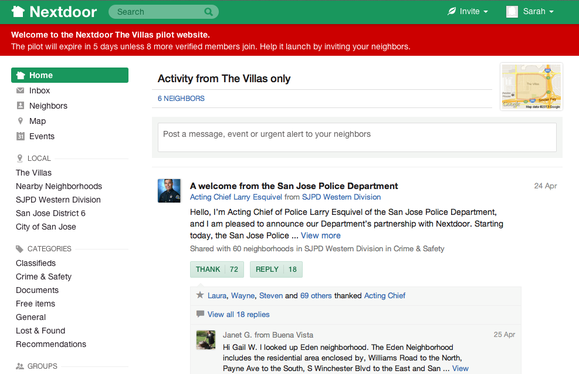Click the speech bubble replies icon
The image size is (579, 374).
coord(200,314)
